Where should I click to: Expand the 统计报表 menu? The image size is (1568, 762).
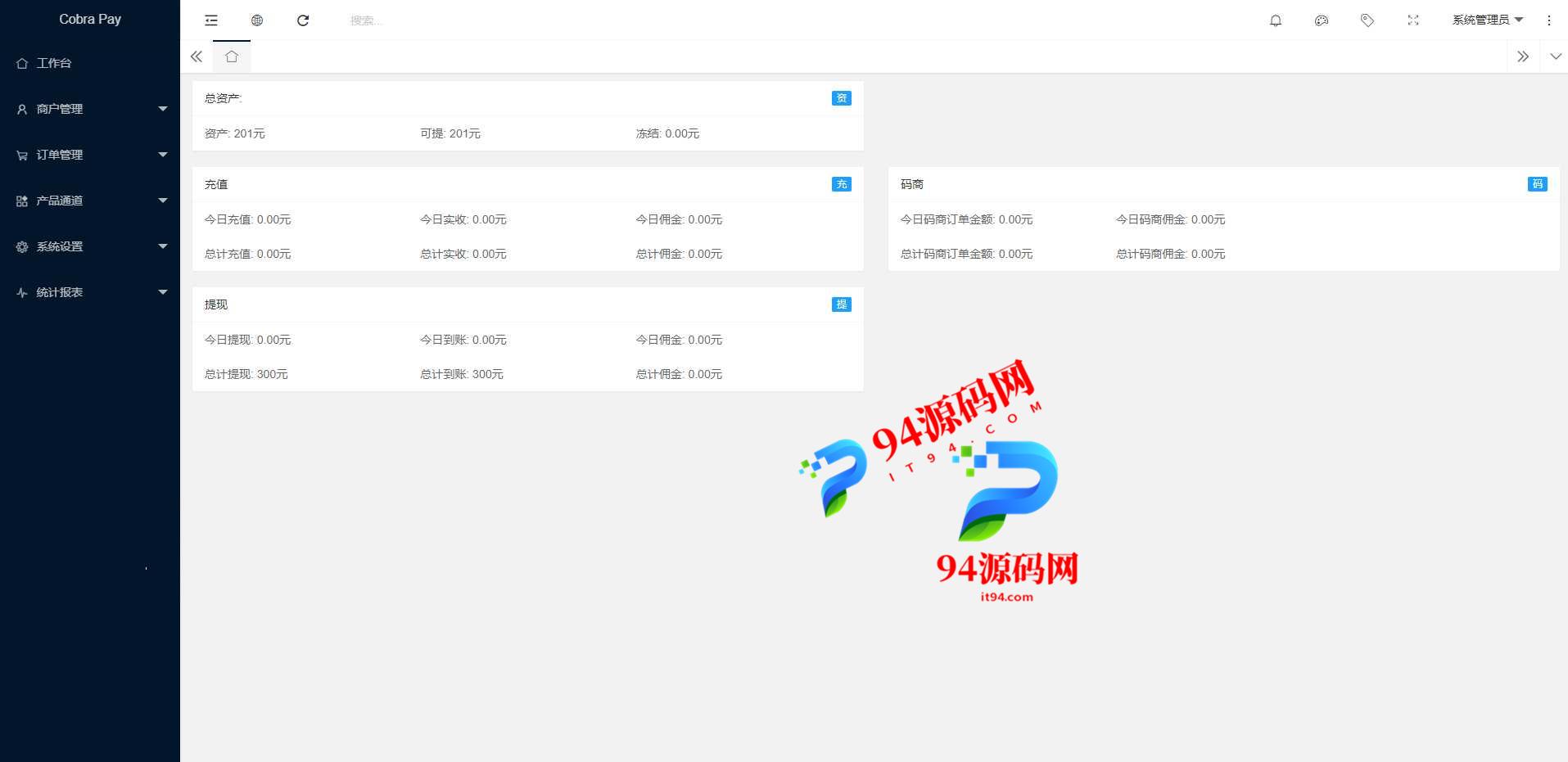(x=90, y=292)
